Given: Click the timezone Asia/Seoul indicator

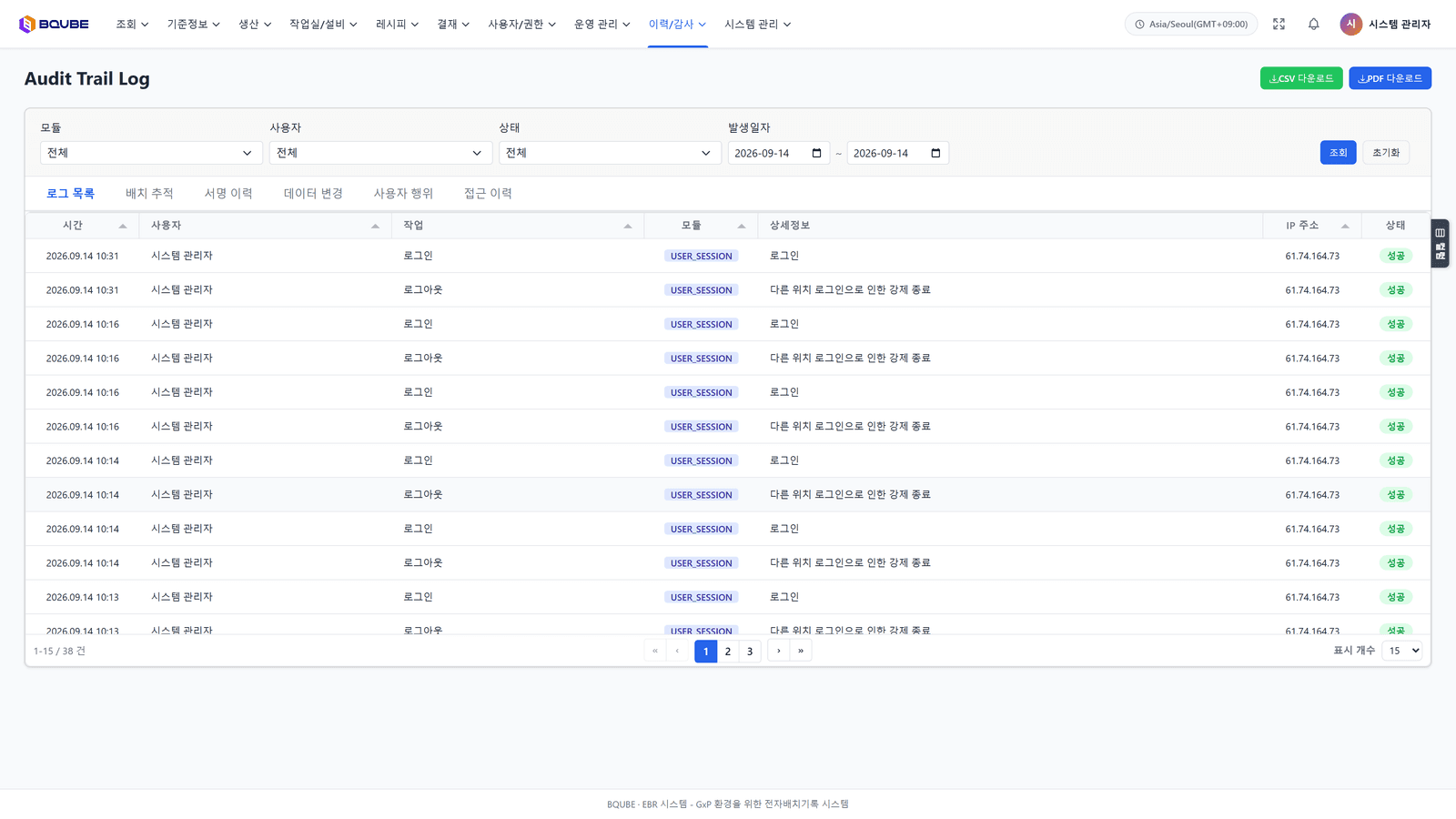Looking at the screenshot, I should [1191, 25].
